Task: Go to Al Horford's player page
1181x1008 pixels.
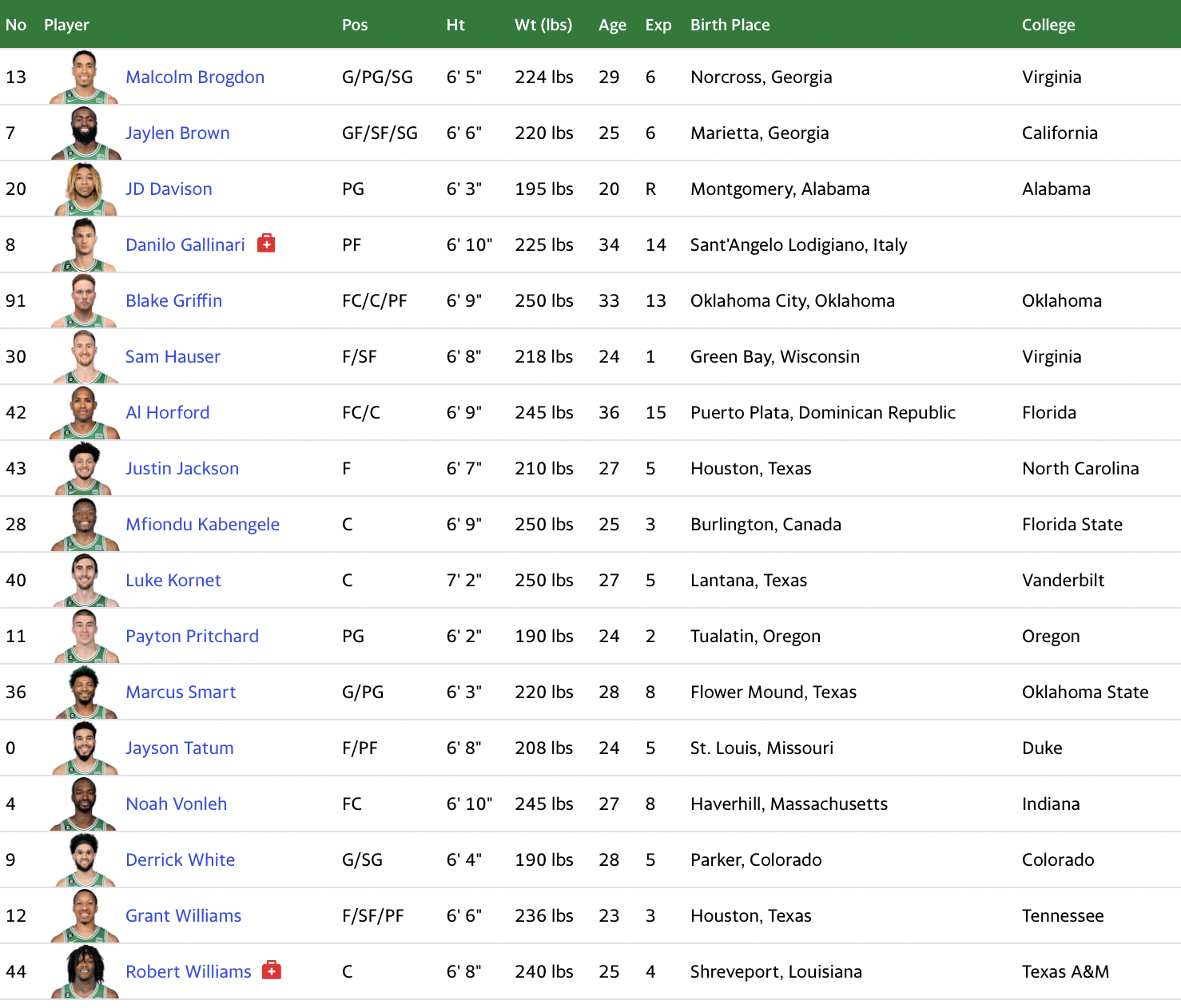Action: point(168,413)
